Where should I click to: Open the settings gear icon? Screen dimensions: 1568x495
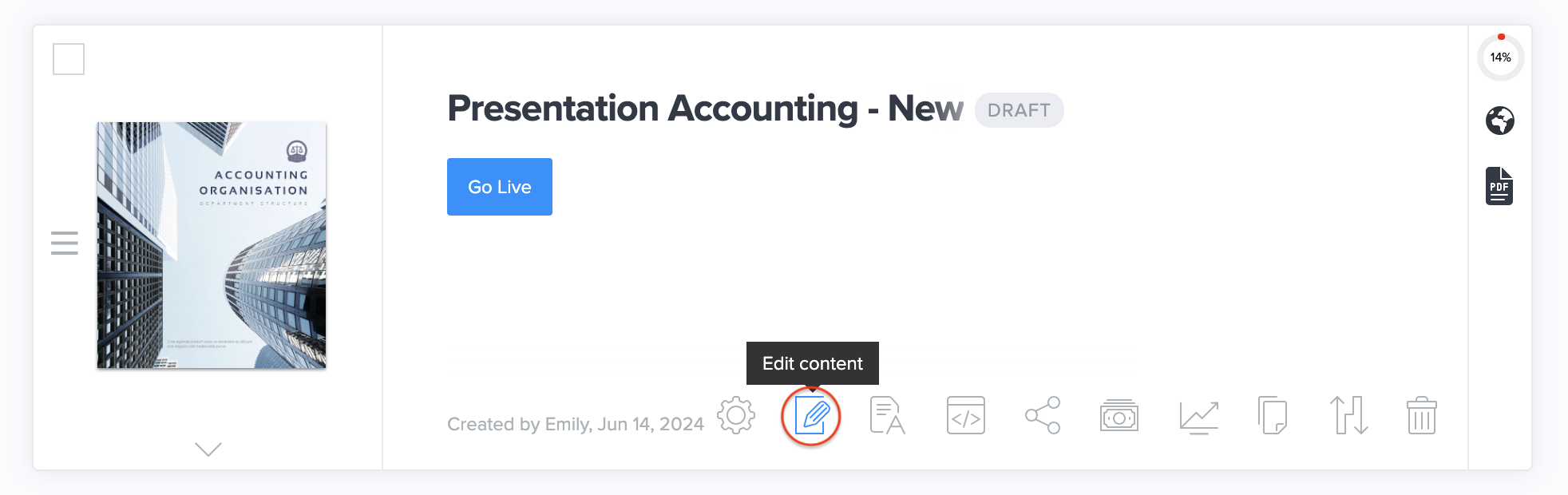tap(736, 415)
